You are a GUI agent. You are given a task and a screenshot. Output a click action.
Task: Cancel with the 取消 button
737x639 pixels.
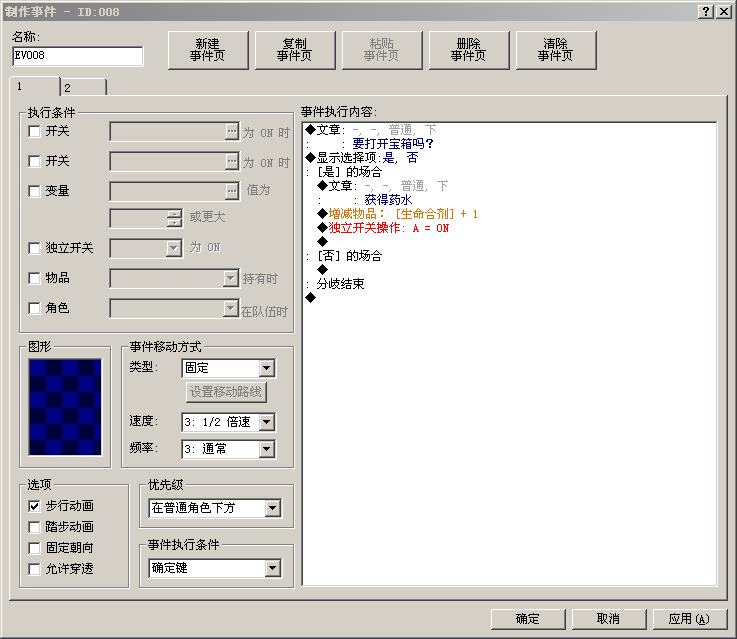(x=609, y=619)
